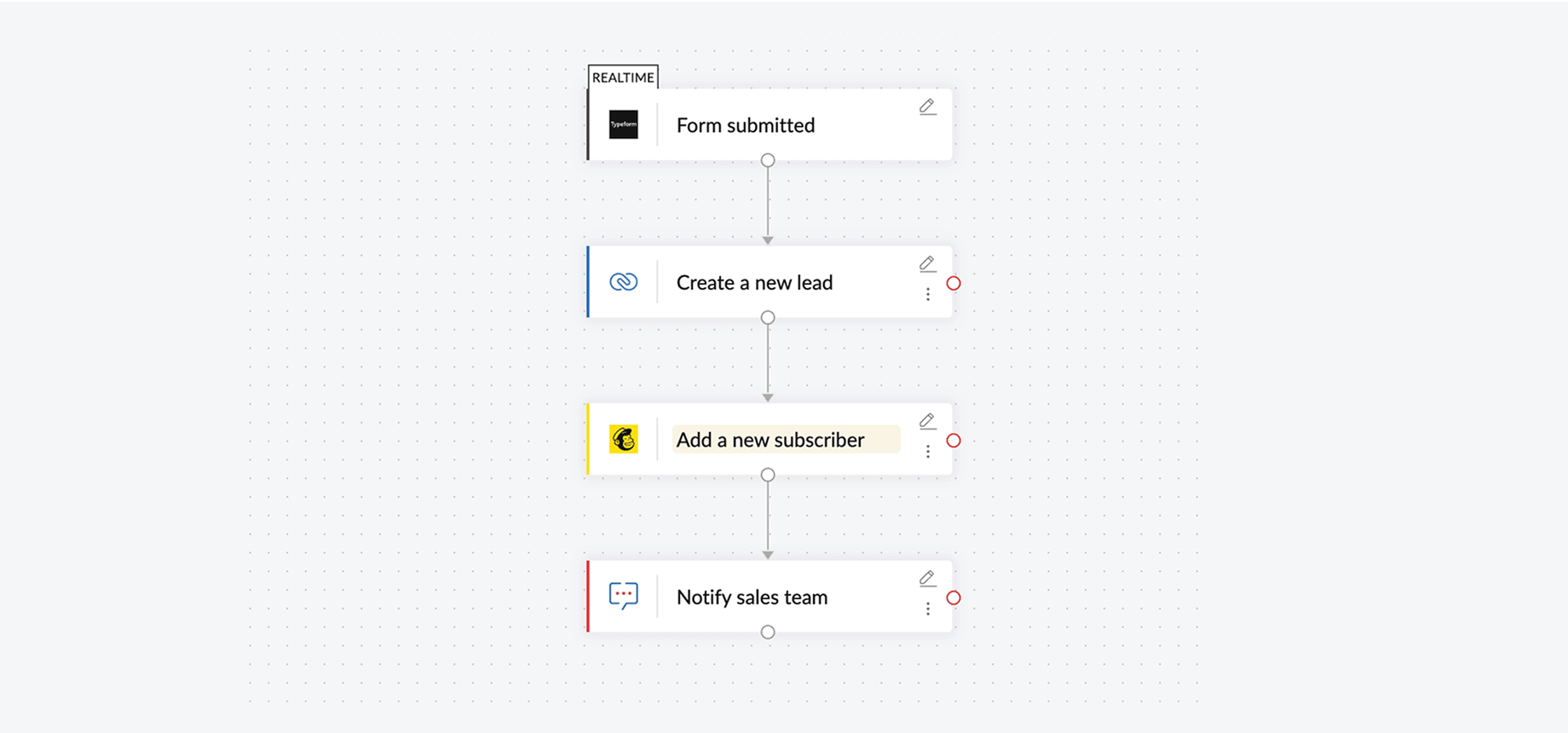Click output connector below Form submitted
The image size is (1568, 733).
[x=768, y=160]
